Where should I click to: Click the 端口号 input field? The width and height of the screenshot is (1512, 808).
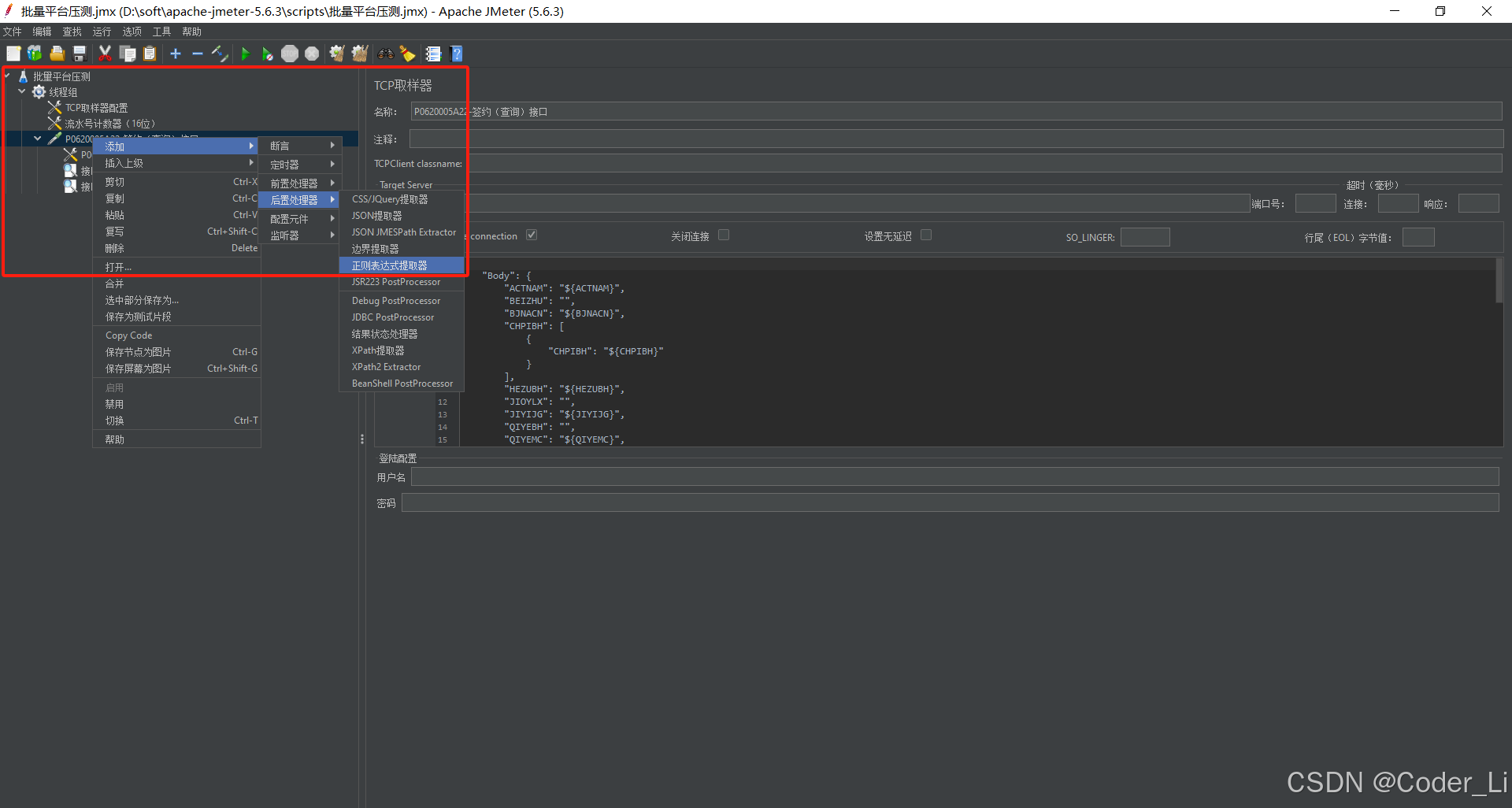click(1315, 204)
